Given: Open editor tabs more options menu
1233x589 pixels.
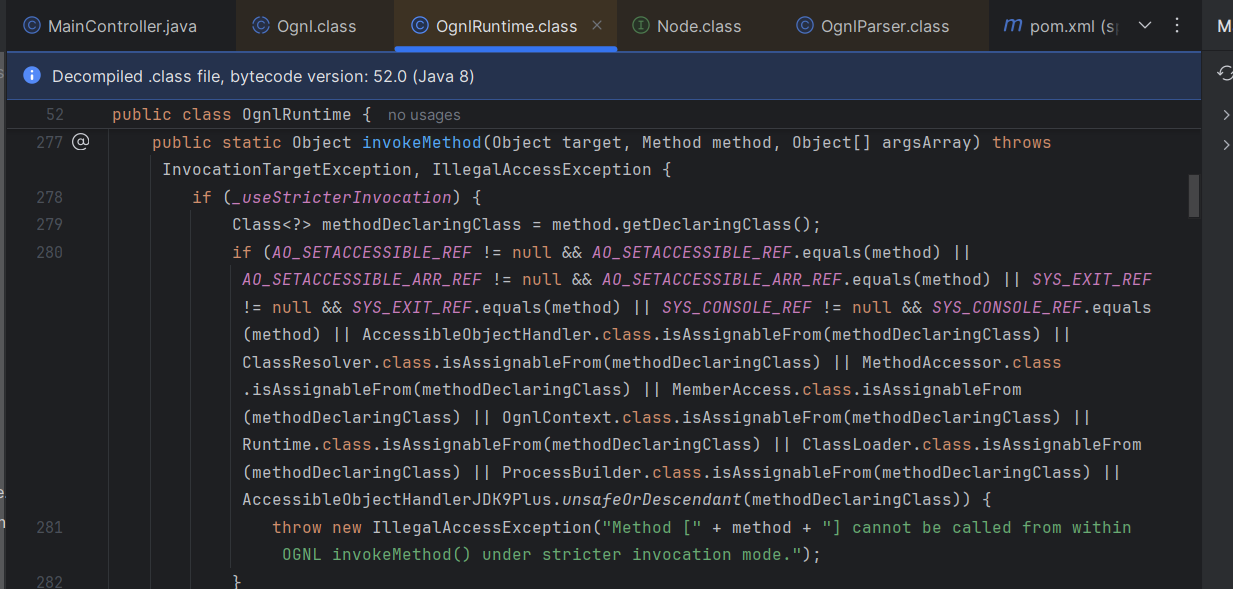Looking at the screenshot, I should click(1176, 25).
